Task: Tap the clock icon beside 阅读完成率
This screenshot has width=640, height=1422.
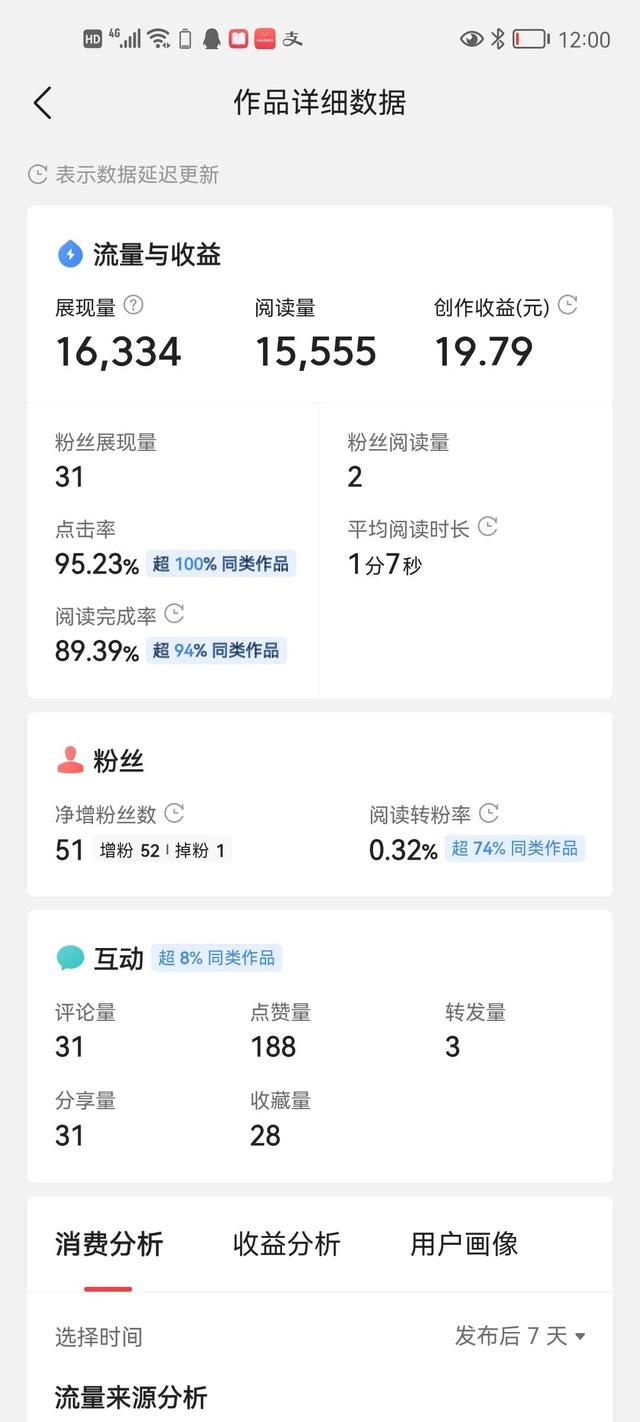Action: click(174, 613)
